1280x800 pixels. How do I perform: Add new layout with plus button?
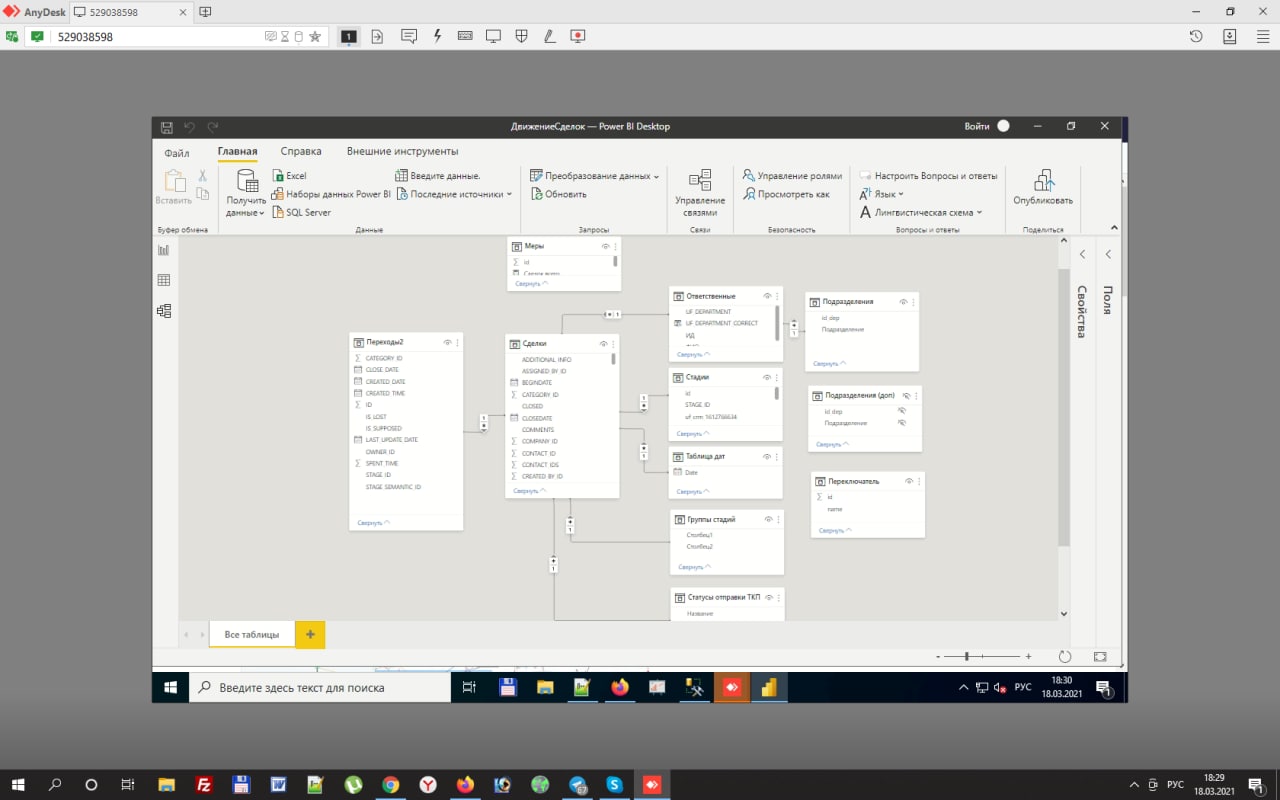click(x=310, y=634)
